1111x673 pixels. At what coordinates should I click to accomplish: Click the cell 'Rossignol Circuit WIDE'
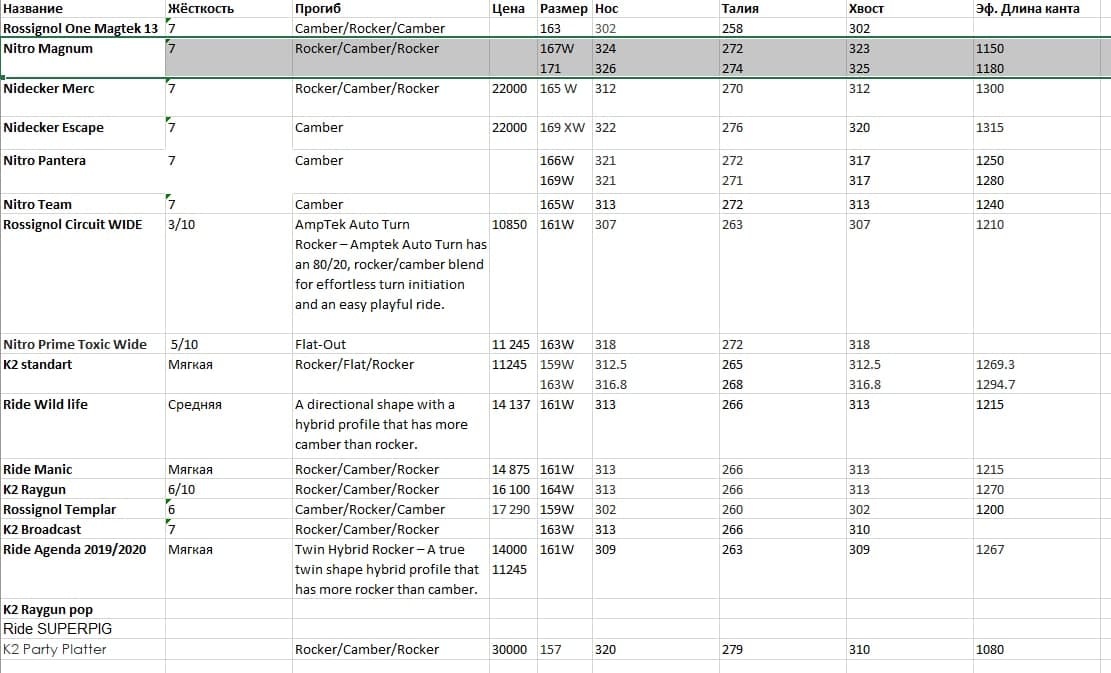point(83,273)
